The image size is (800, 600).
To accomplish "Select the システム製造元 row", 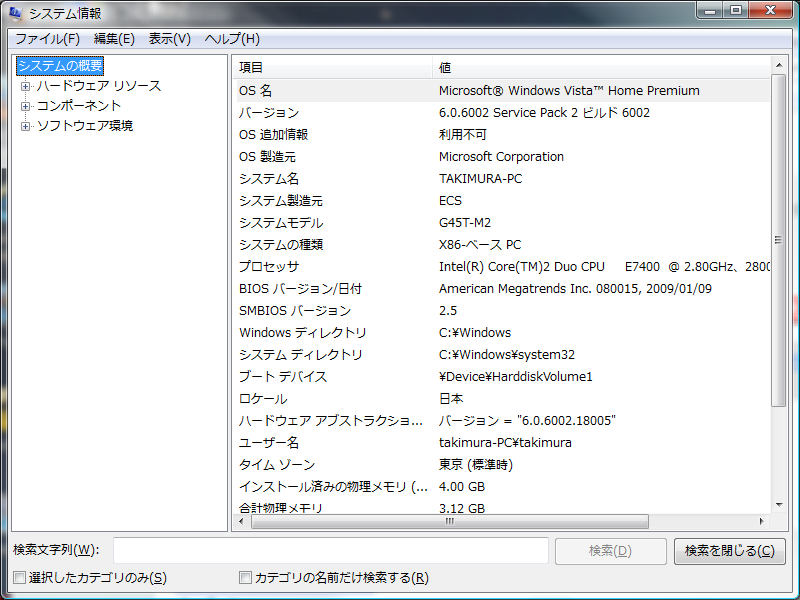I will coord(502,201).
